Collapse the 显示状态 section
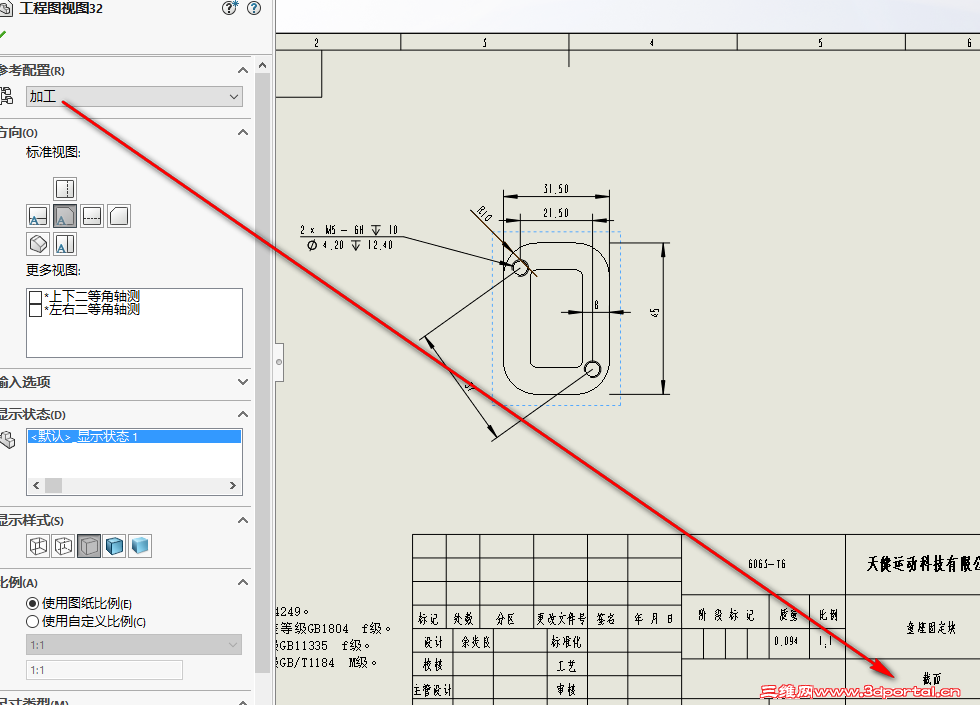This screenshot has width=980, height=705. pos(243,414)
